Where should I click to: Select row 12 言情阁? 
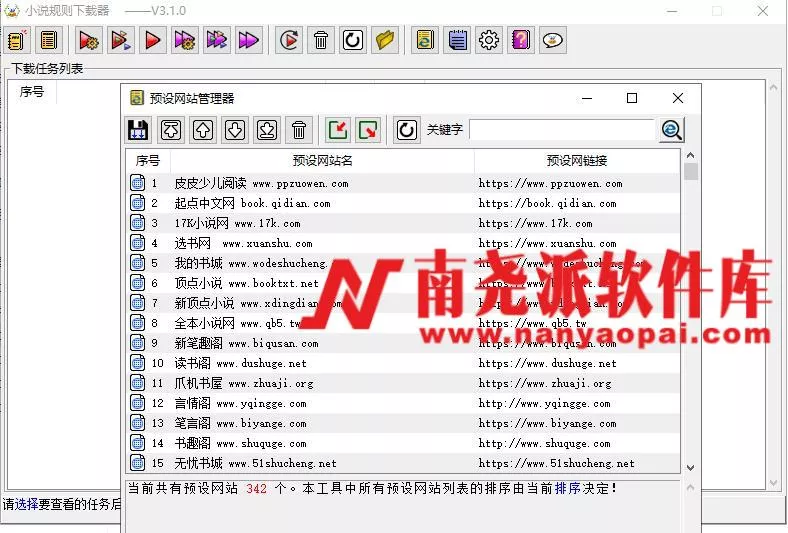click(x=403, y=403)
